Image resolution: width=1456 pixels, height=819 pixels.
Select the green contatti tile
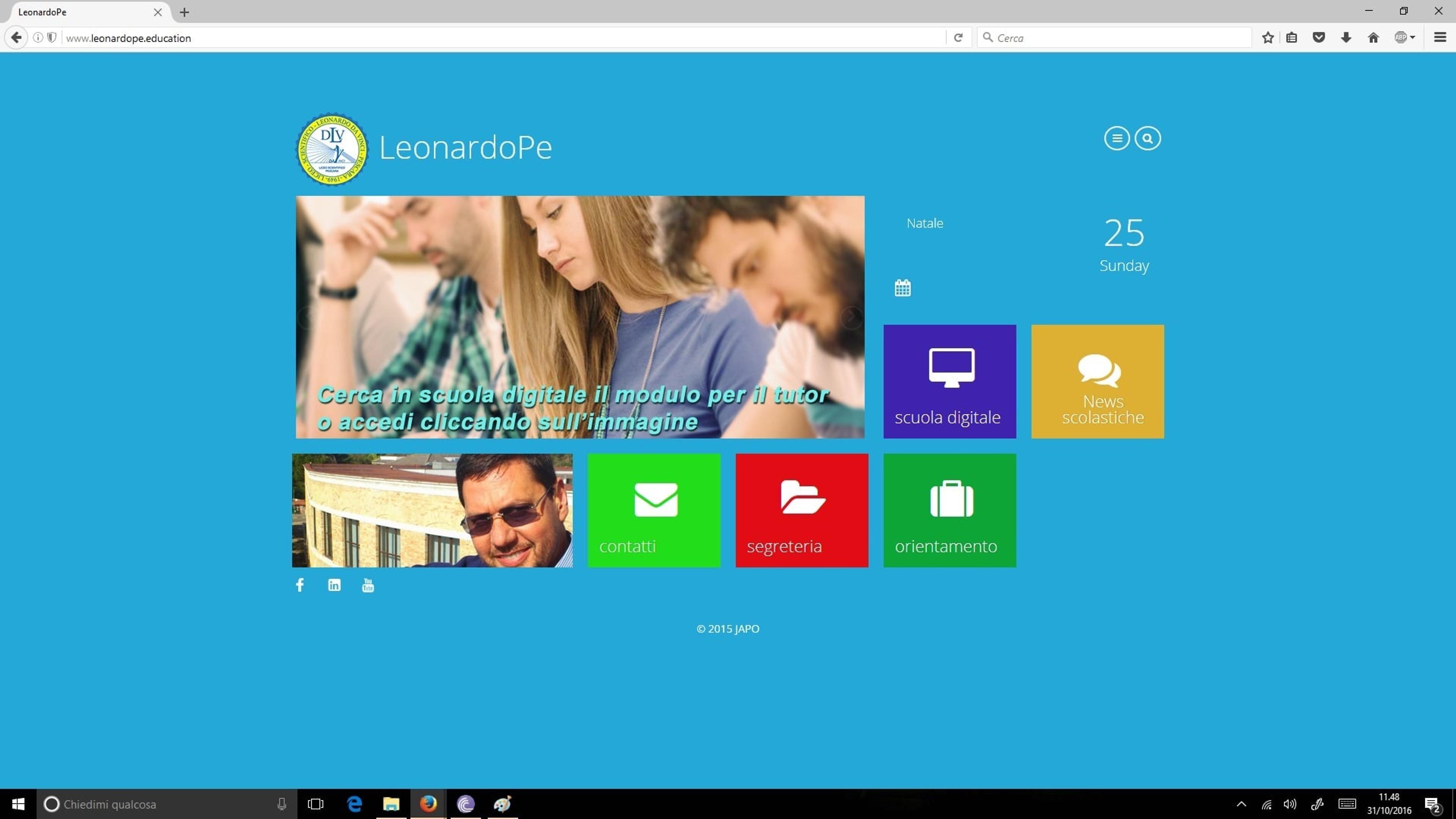[x=654, y=510]
